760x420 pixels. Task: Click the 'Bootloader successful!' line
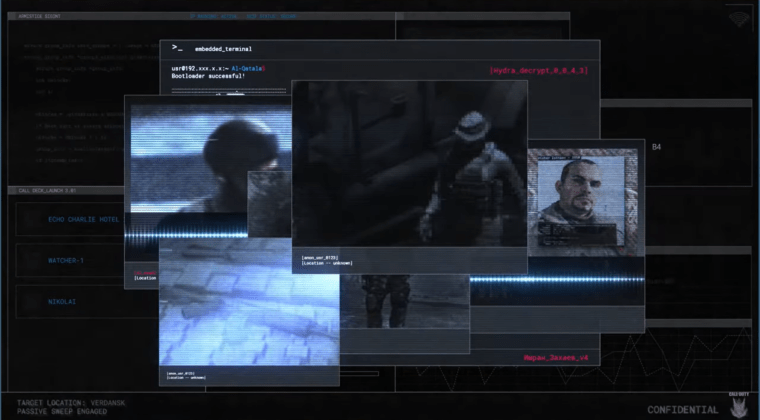coord(208,77)
